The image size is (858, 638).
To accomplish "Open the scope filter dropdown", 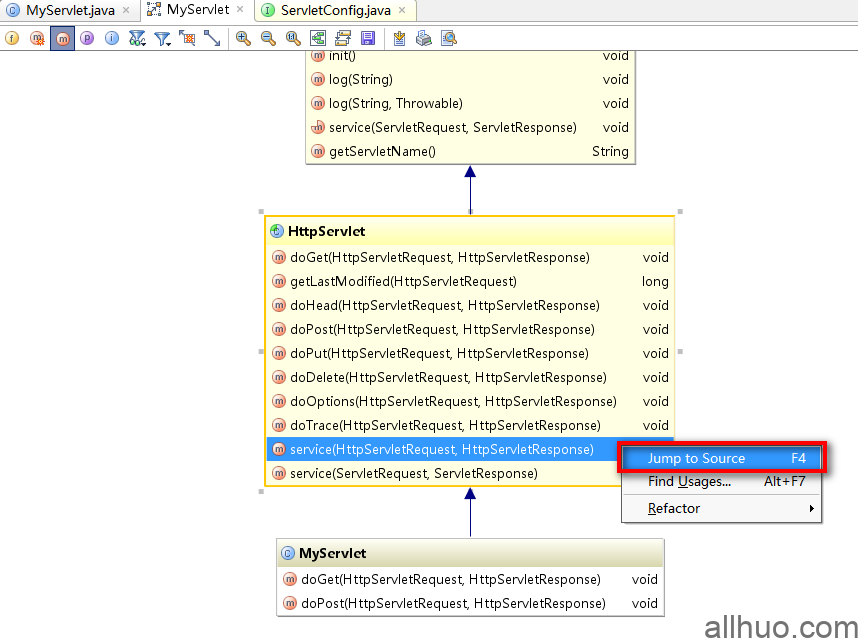I will [x=162, y=38].
